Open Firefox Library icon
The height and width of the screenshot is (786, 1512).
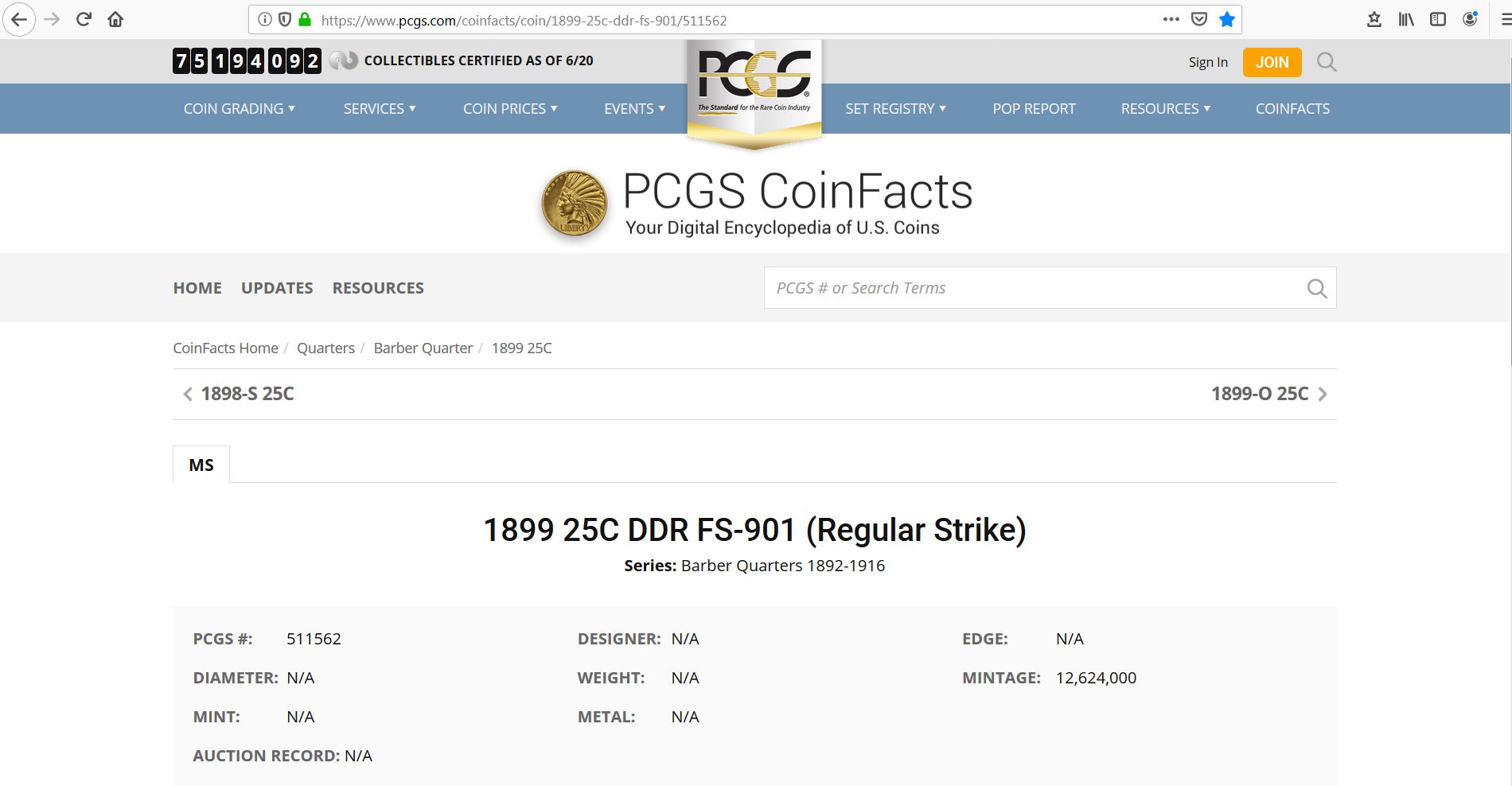(1406, 20)
